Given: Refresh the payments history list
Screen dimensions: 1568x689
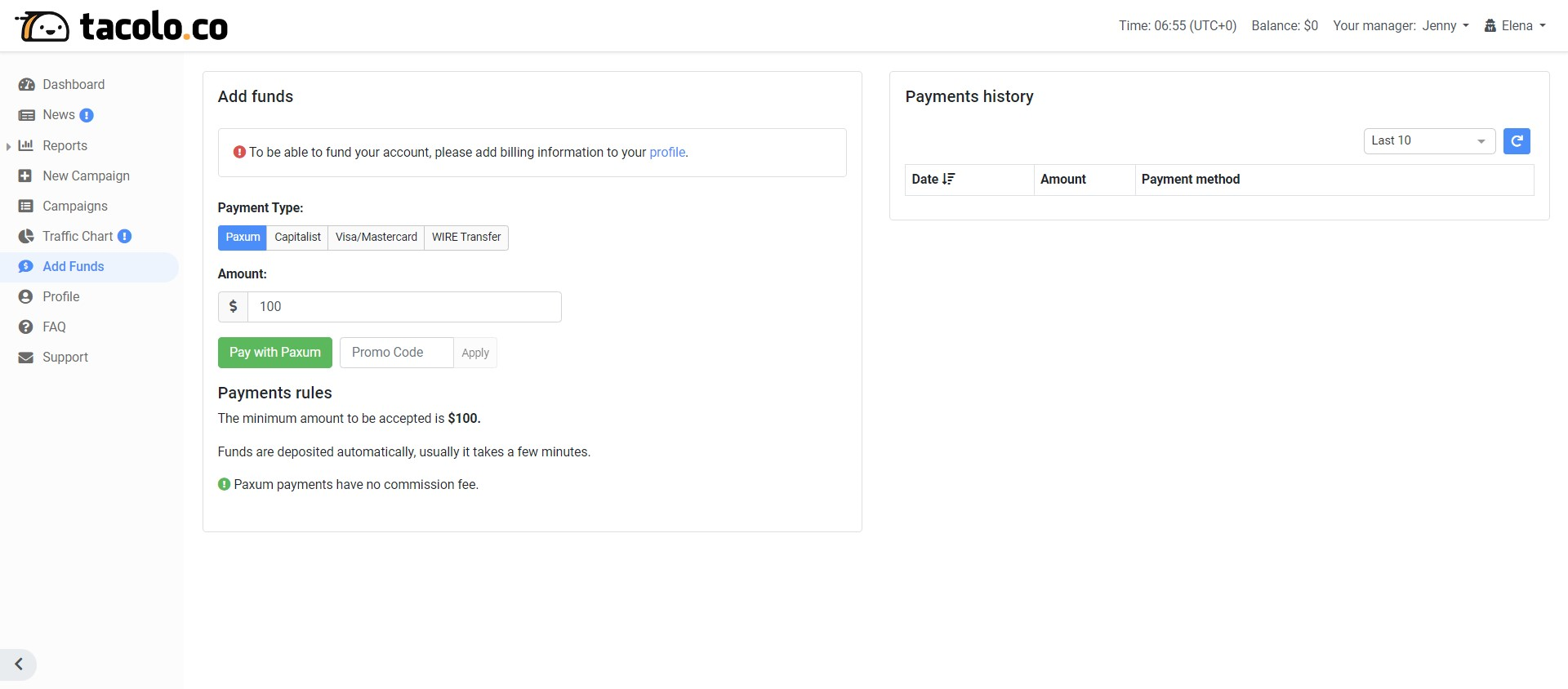Looking at the screenshot, I should point(1516,141).
